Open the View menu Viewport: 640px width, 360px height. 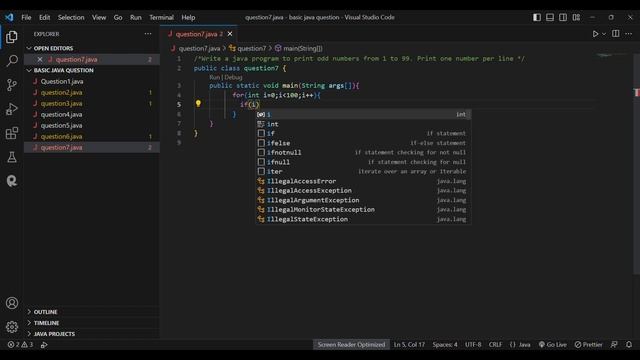click(x=99, y=18)
